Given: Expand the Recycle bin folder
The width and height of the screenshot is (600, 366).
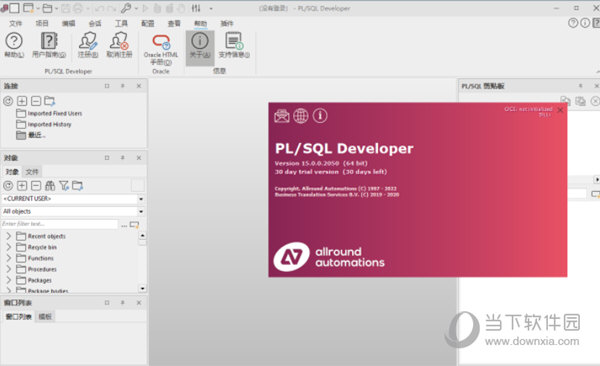Looking at the screenshot, I should [8, 247].
